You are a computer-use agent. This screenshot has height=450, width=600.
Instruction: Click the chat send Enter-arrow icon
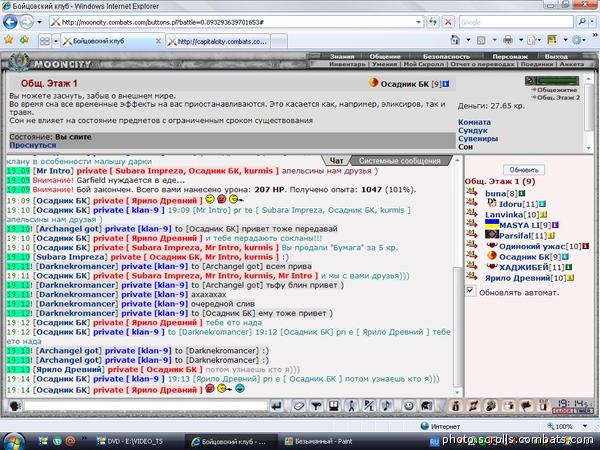point(276,406)
